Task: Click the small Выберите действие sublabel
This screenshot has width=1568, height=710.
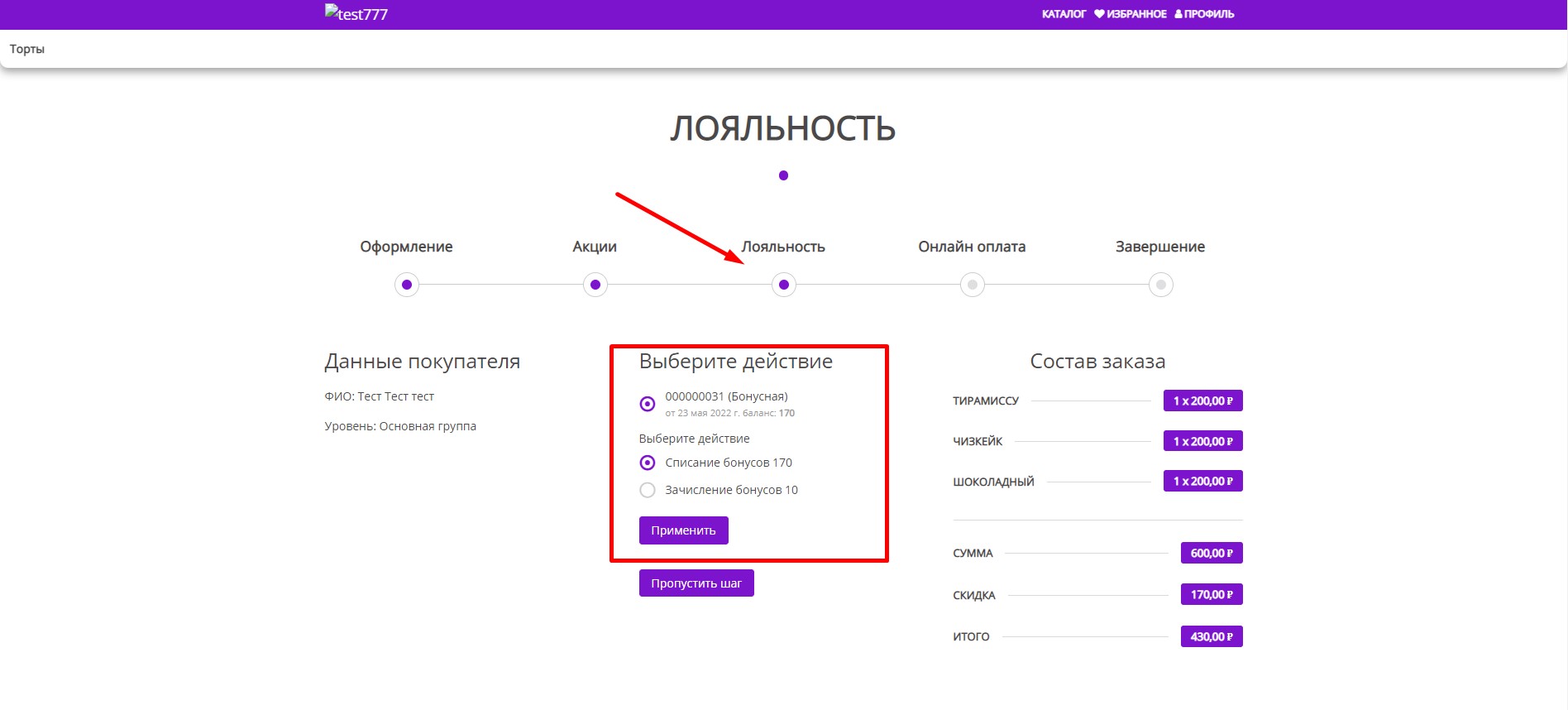Action: [x=695, y=439]
